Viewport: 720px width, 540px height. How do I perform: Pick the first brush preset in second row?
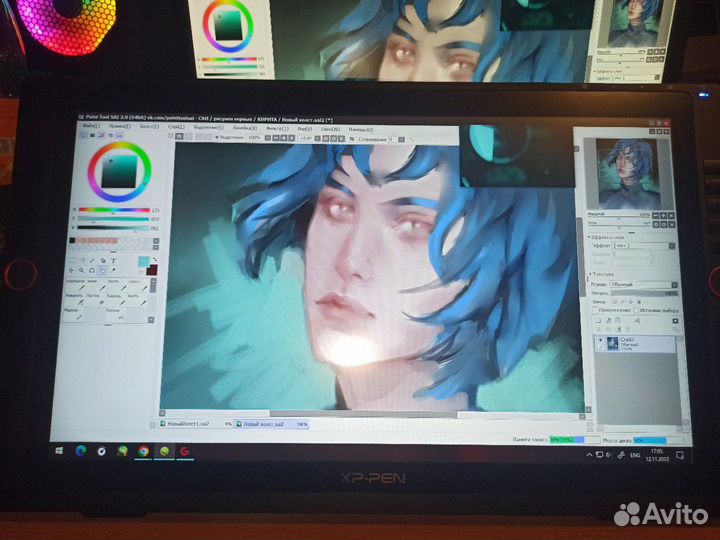[x=75, y=300]
